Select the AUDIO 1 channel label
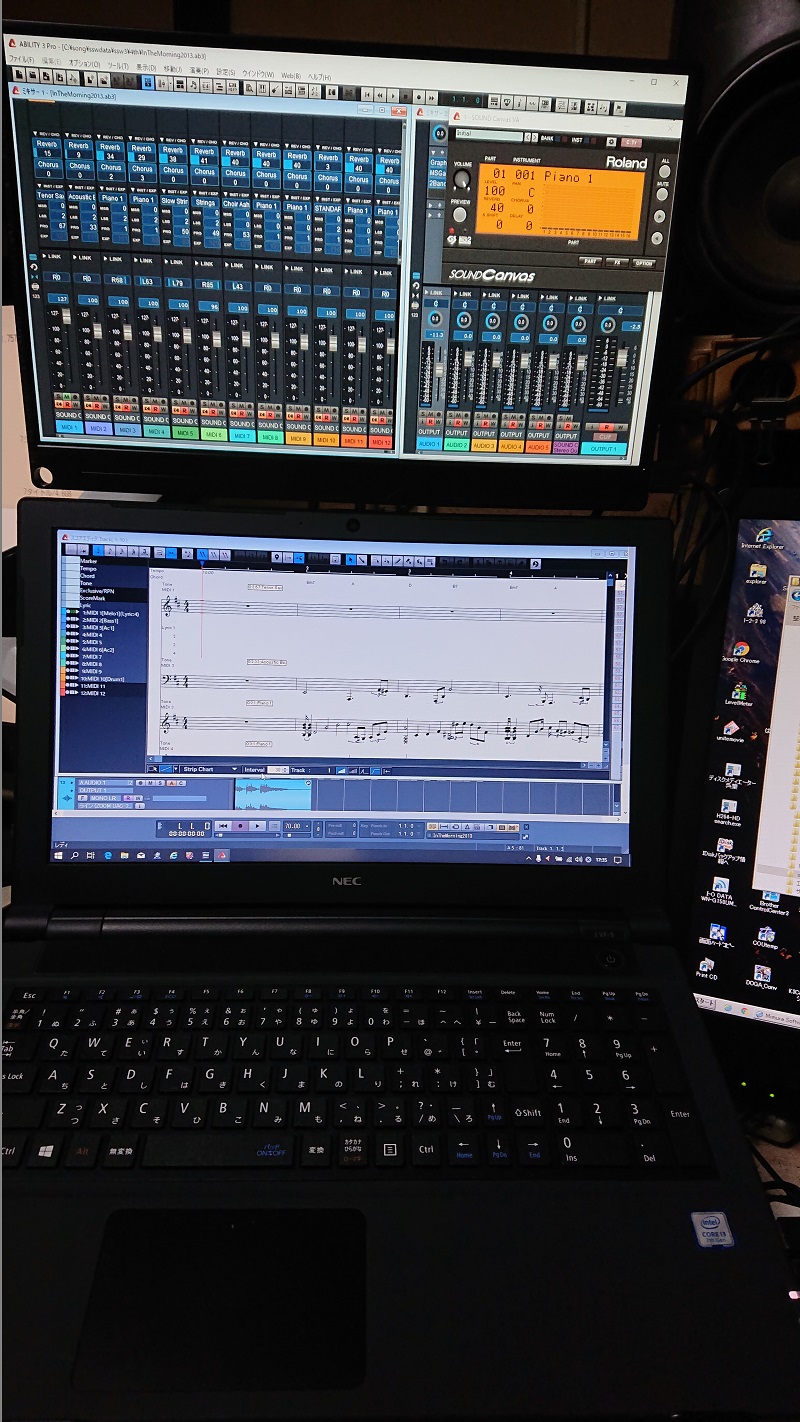 click(x=430, y=444)
